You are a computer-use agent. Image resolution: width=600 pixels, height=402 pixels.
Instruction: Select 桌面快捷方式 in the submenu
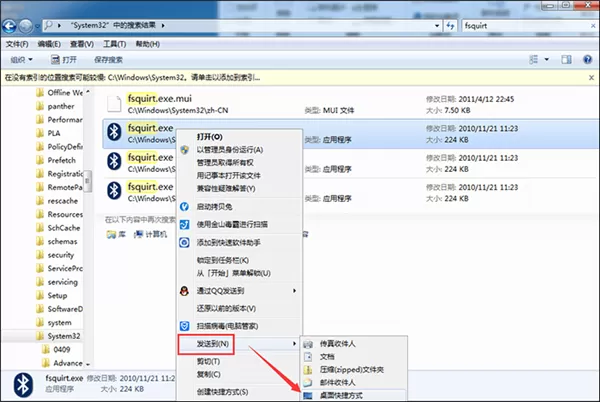point(354,395)
